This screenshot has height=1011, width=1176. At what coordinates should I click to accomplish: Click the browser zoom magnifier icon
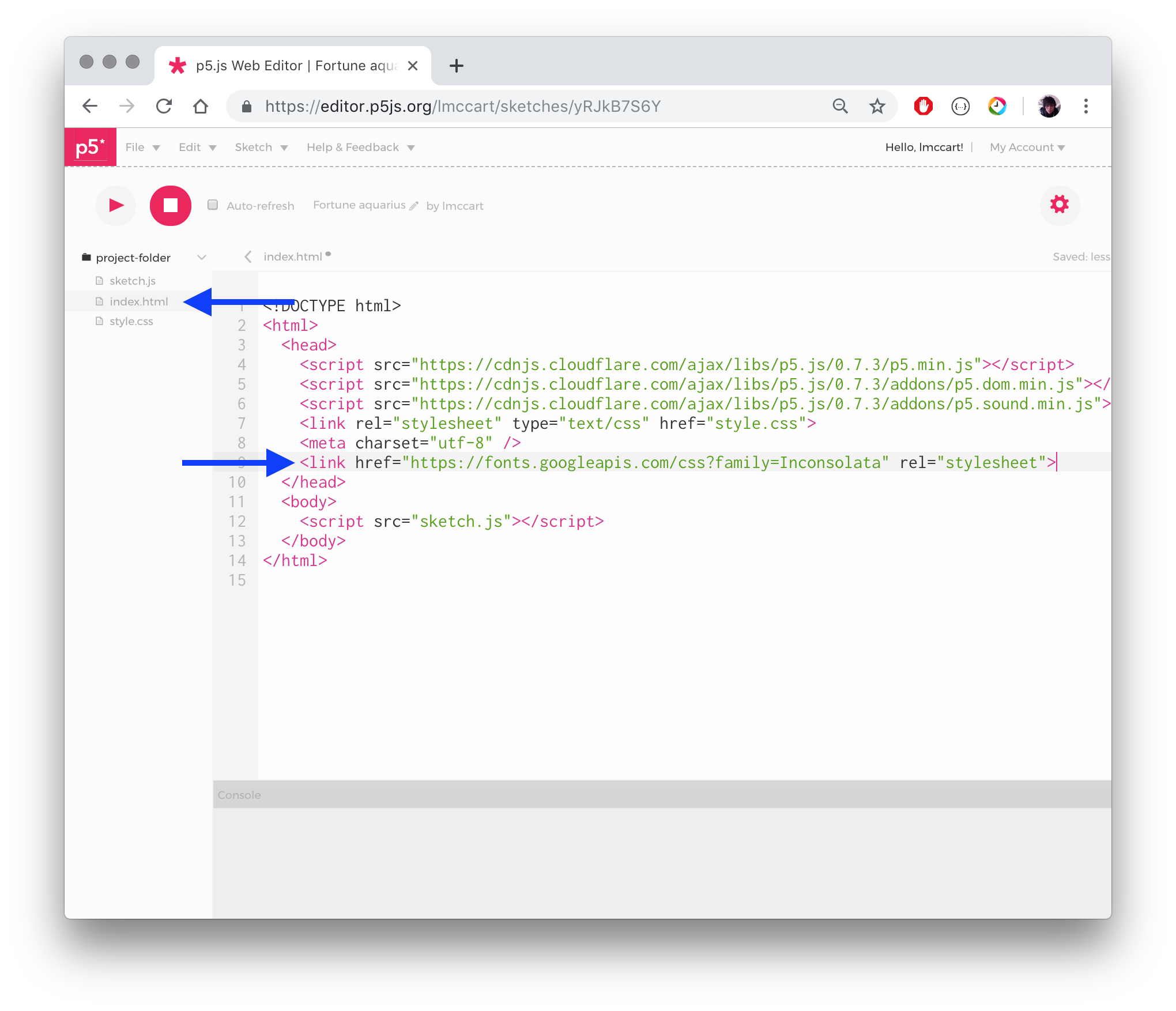coord(840,106)
